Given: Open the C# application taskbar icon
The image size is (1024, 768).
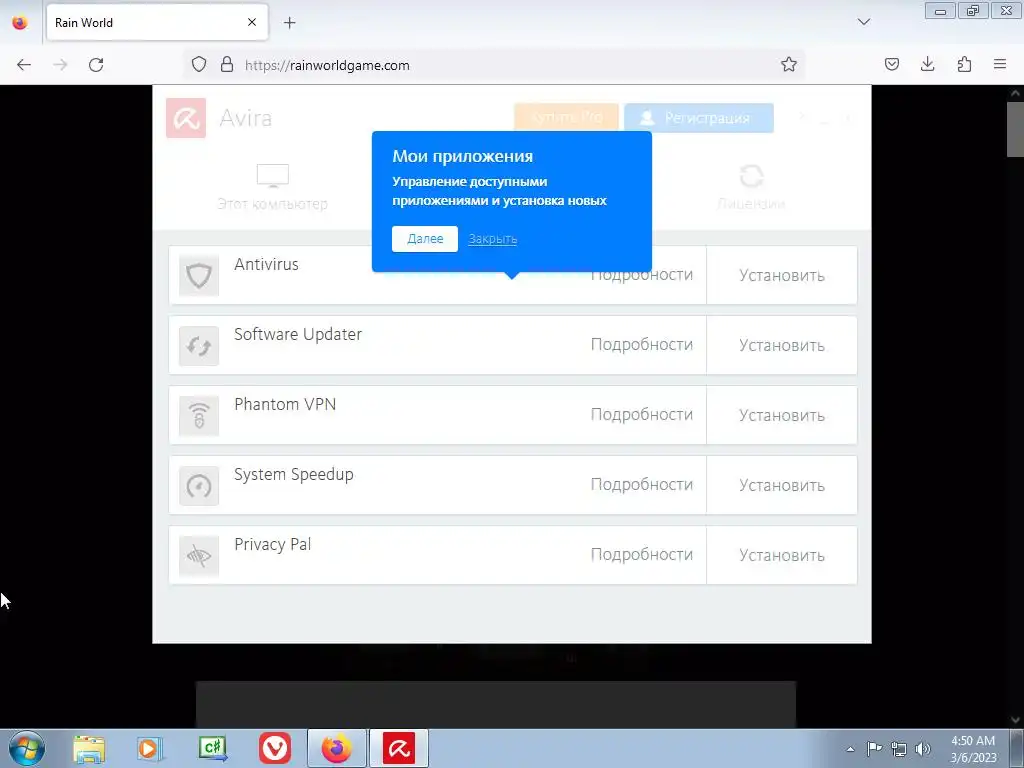Looking at the screenshot, I should (x=213, y=748).
